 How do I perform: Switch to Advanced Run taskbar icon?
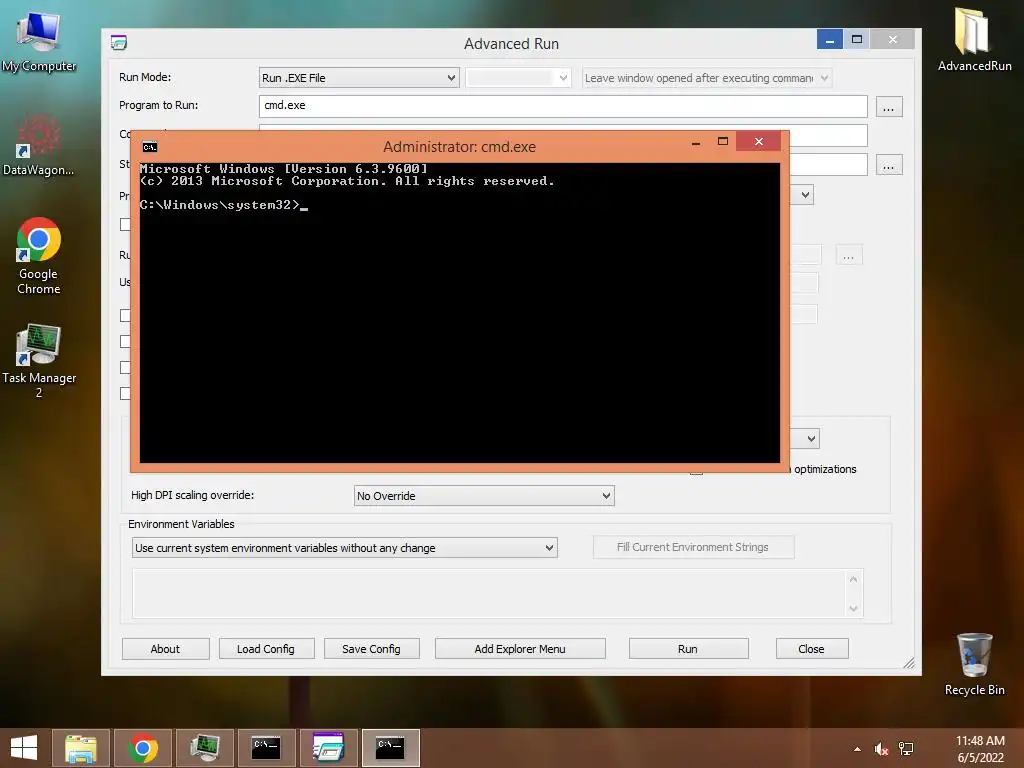tap(328, 748)
